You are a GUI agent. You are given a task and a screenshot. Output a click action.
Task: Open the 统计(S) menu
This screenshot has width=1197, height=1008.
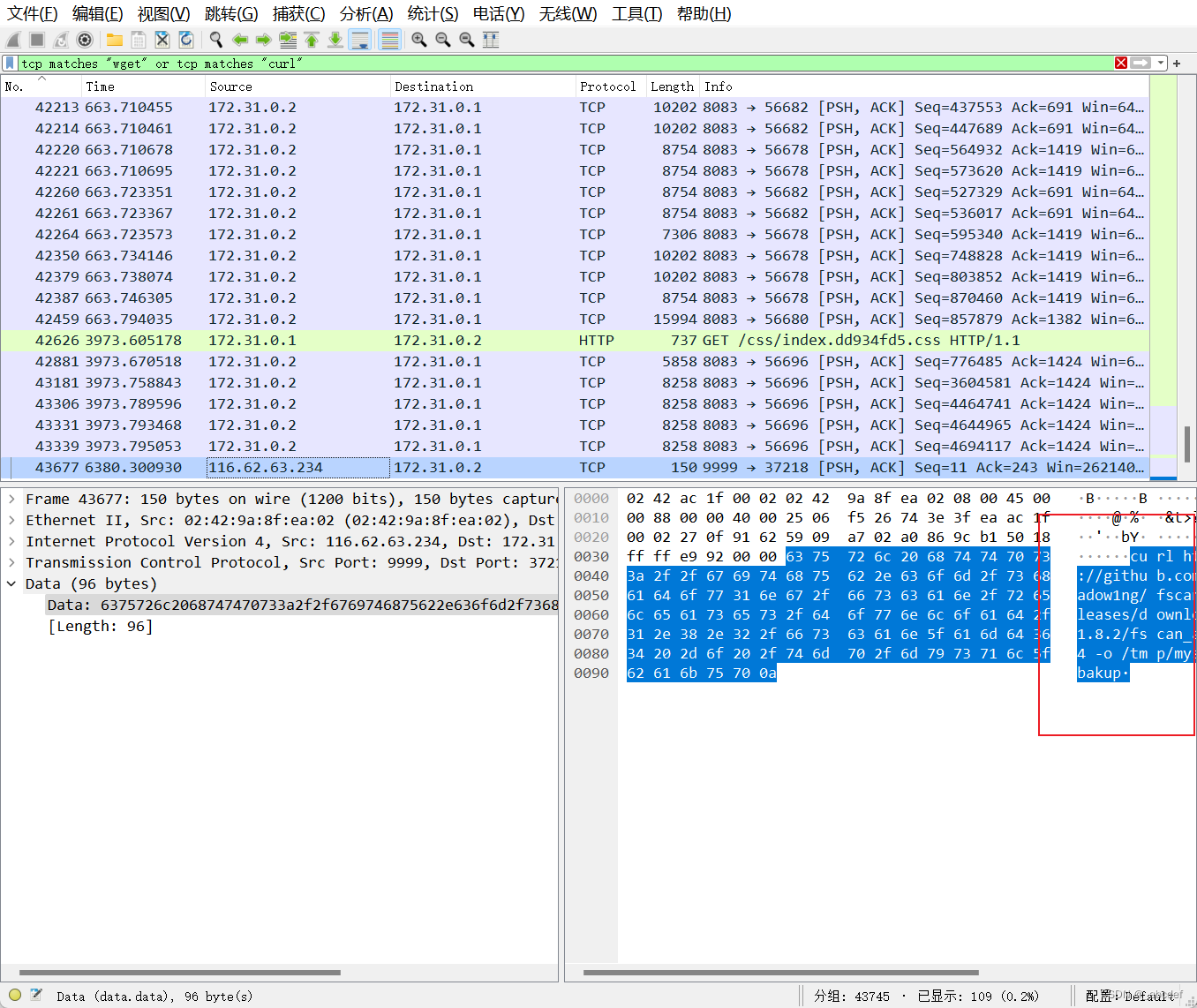433,14
